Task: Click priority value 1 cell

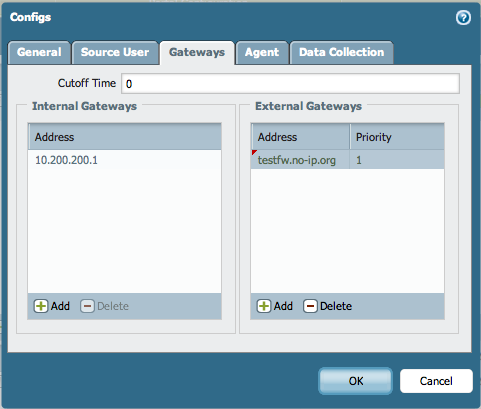Action: point(397,160)
